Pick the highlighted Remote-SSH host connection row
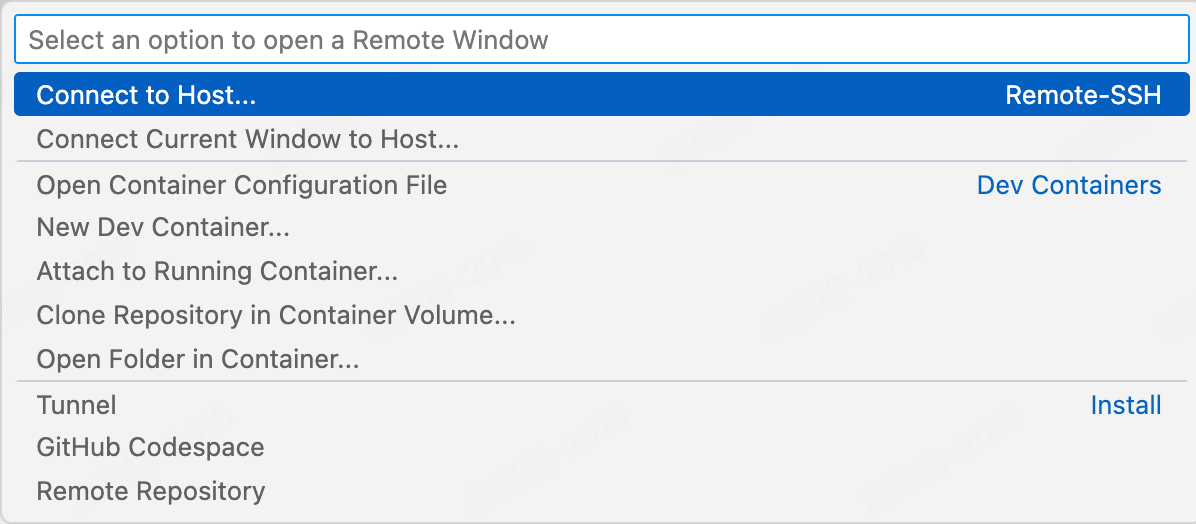The image size is (1196, 524). click(x=600, y=95)
